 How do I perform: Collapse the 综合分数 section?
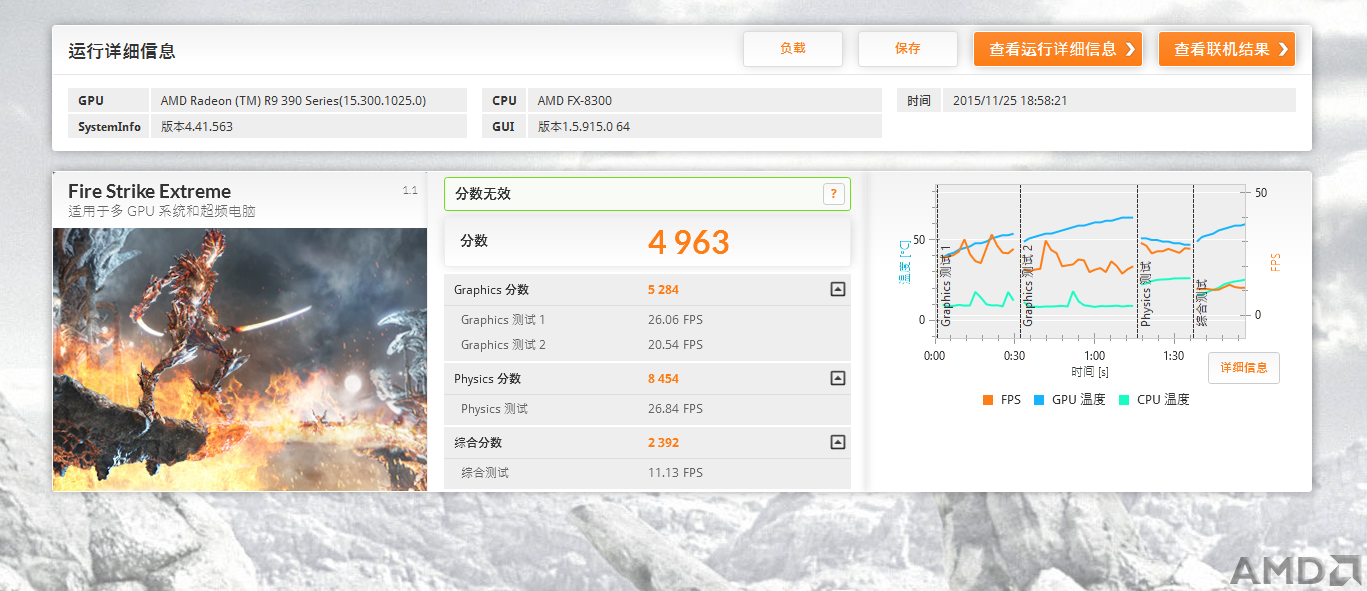click(838, 442)
